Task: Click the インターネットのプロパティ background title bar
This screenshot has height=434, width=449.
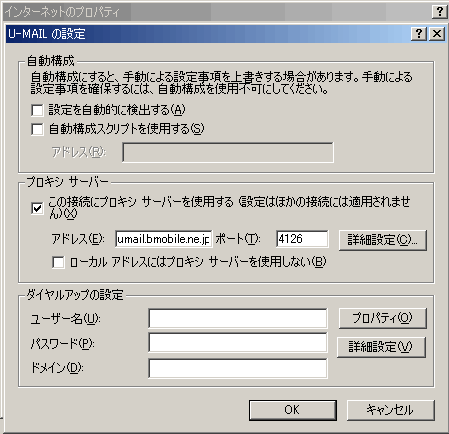Action: [x=217, y=12]
